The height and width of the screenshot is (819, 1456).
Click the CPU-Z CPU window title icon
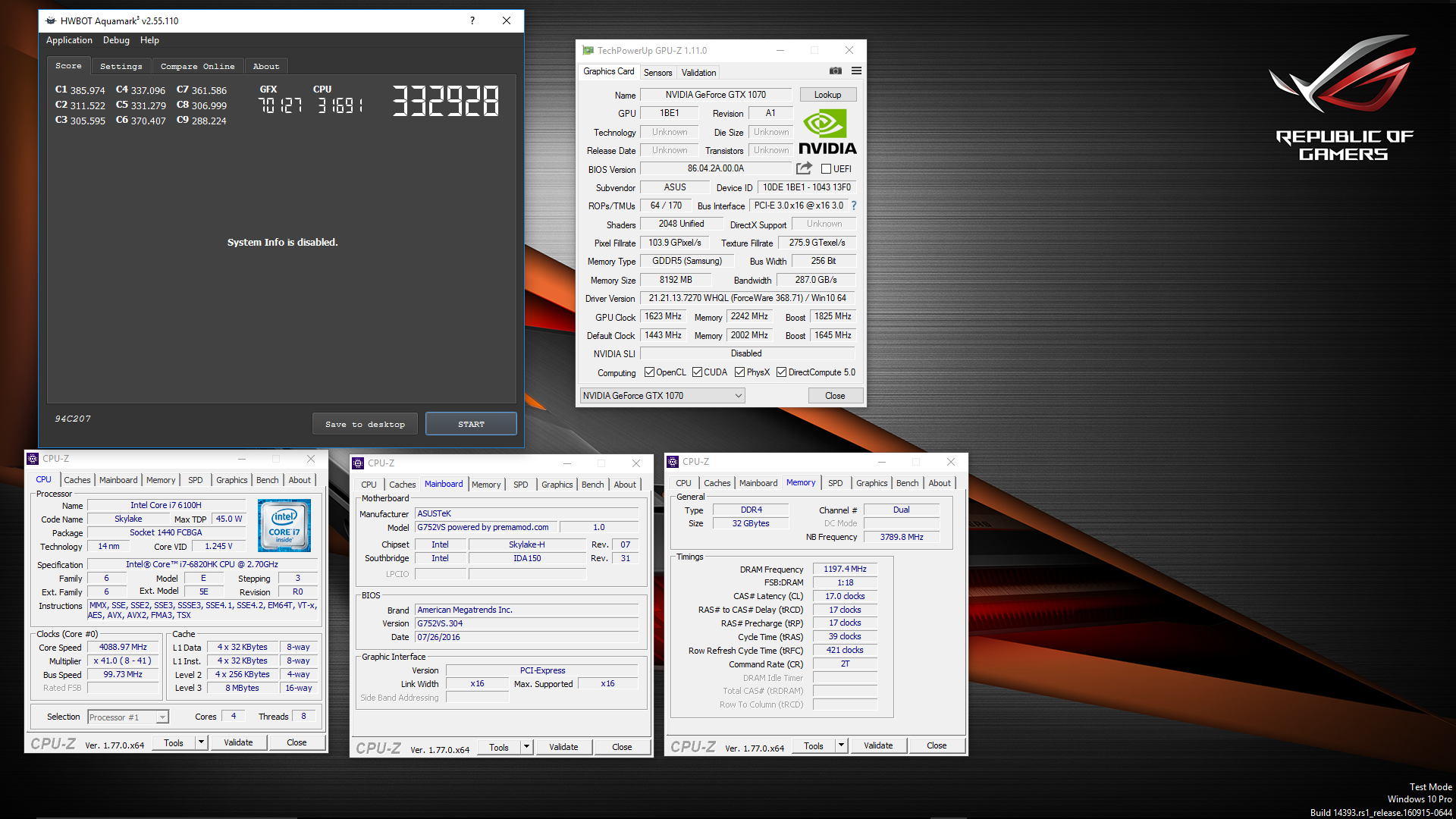(33, 459)
